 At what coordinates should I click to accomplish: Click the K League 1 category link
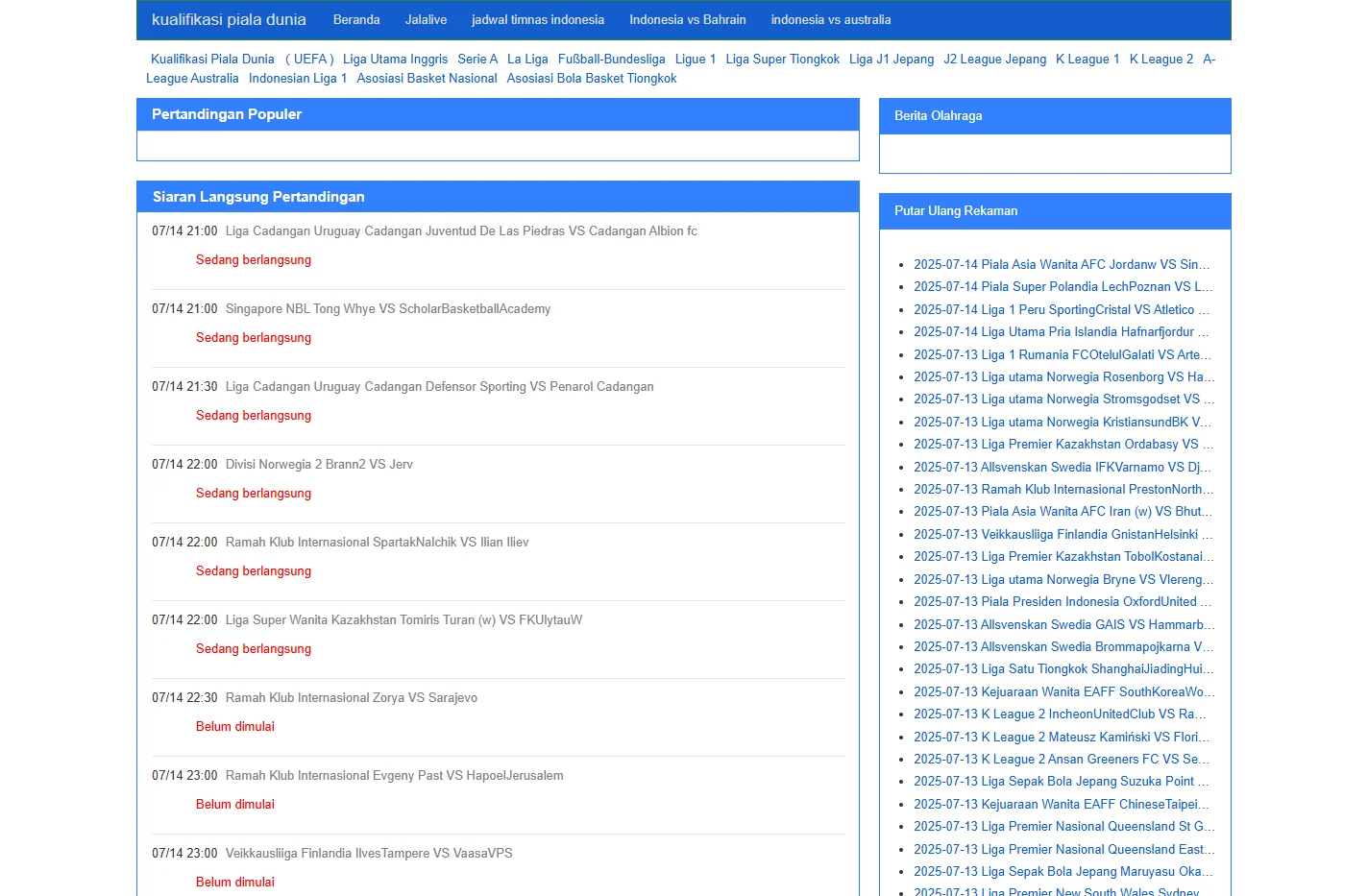[1087, 59]
